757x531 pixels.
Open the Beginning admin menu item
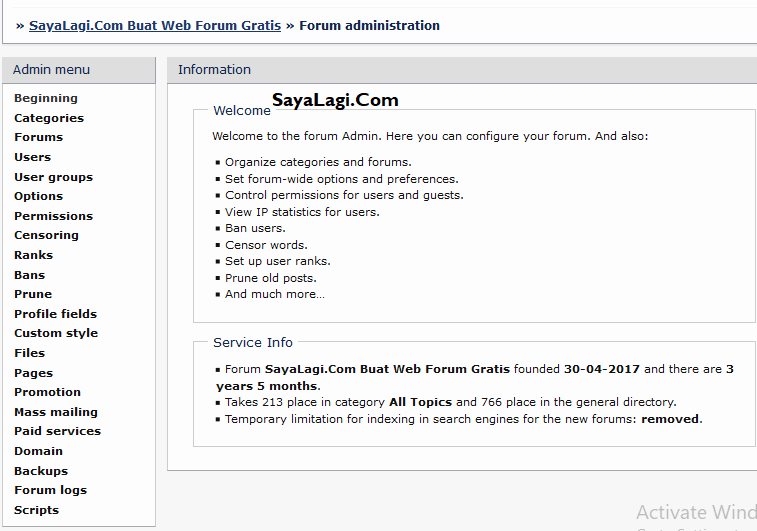(x=46, y=98)
